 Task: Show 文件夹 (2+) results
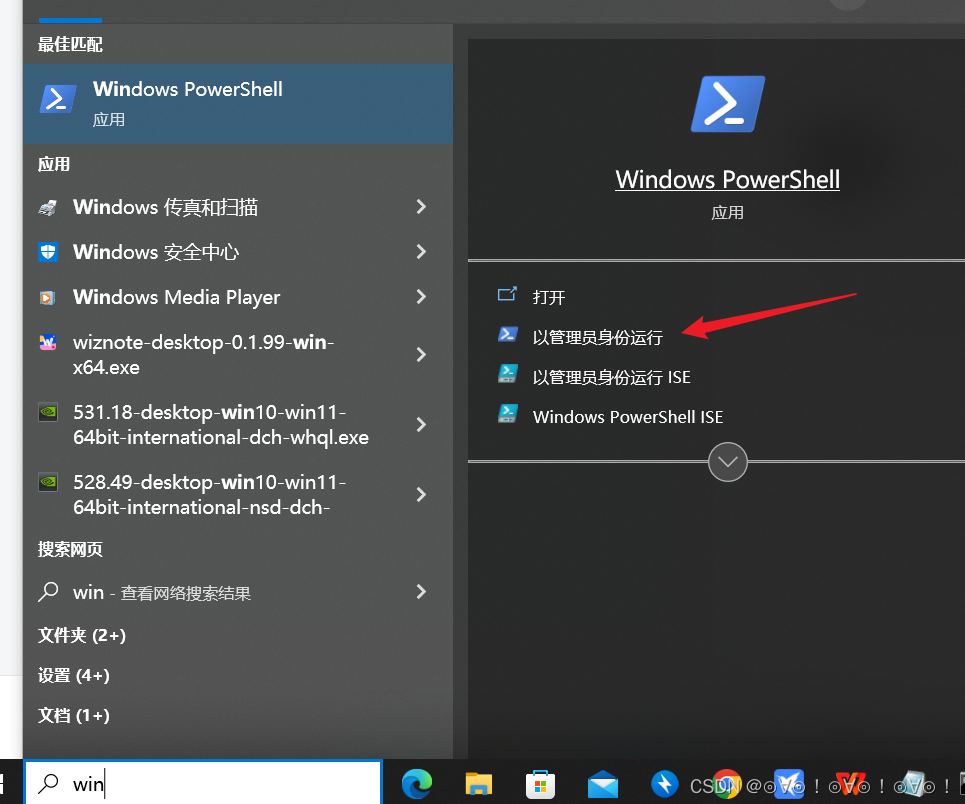(x=82, y=635)
